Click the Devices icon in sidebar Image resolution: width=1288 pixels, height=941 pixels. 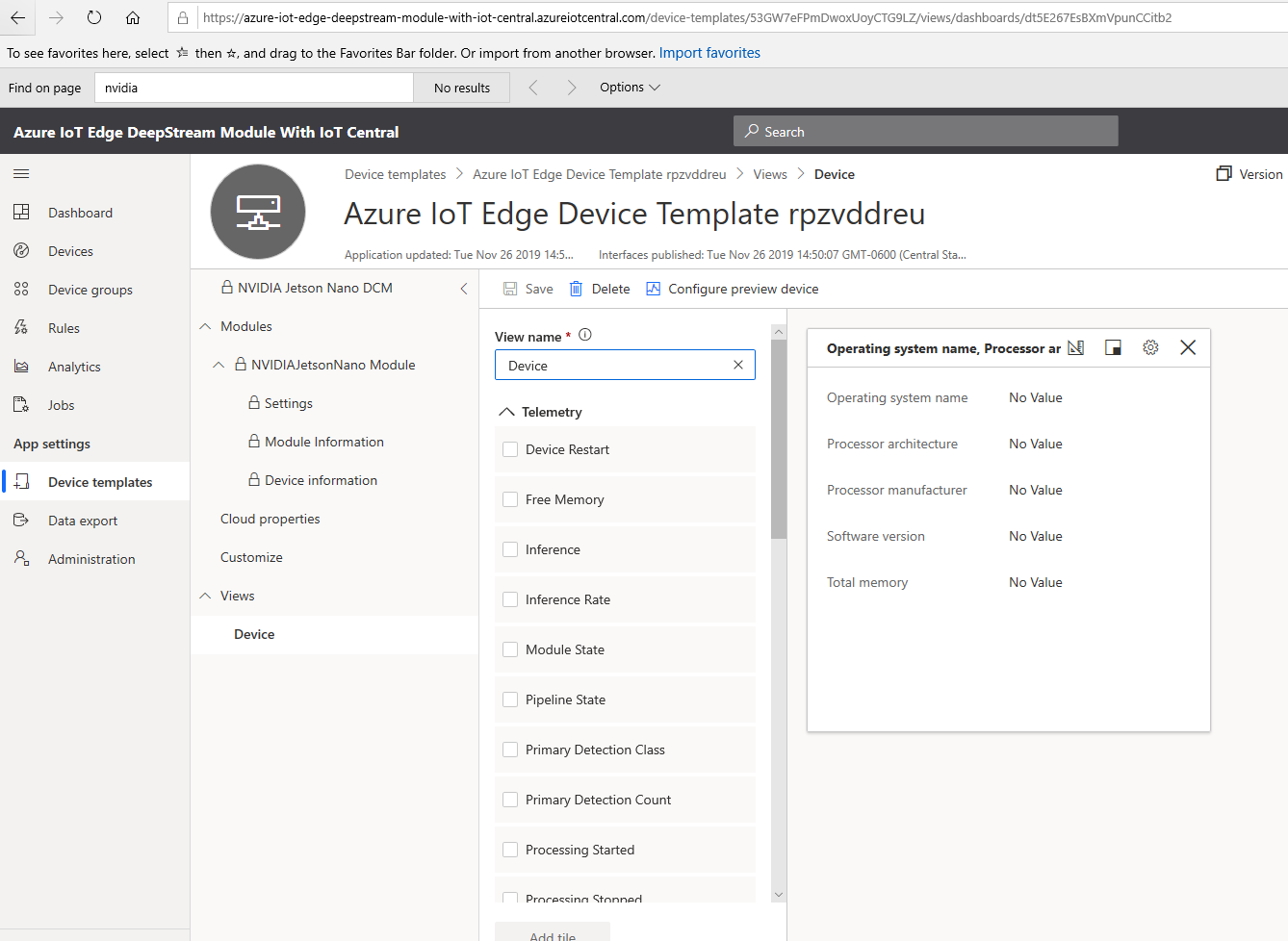pos(21,251)
